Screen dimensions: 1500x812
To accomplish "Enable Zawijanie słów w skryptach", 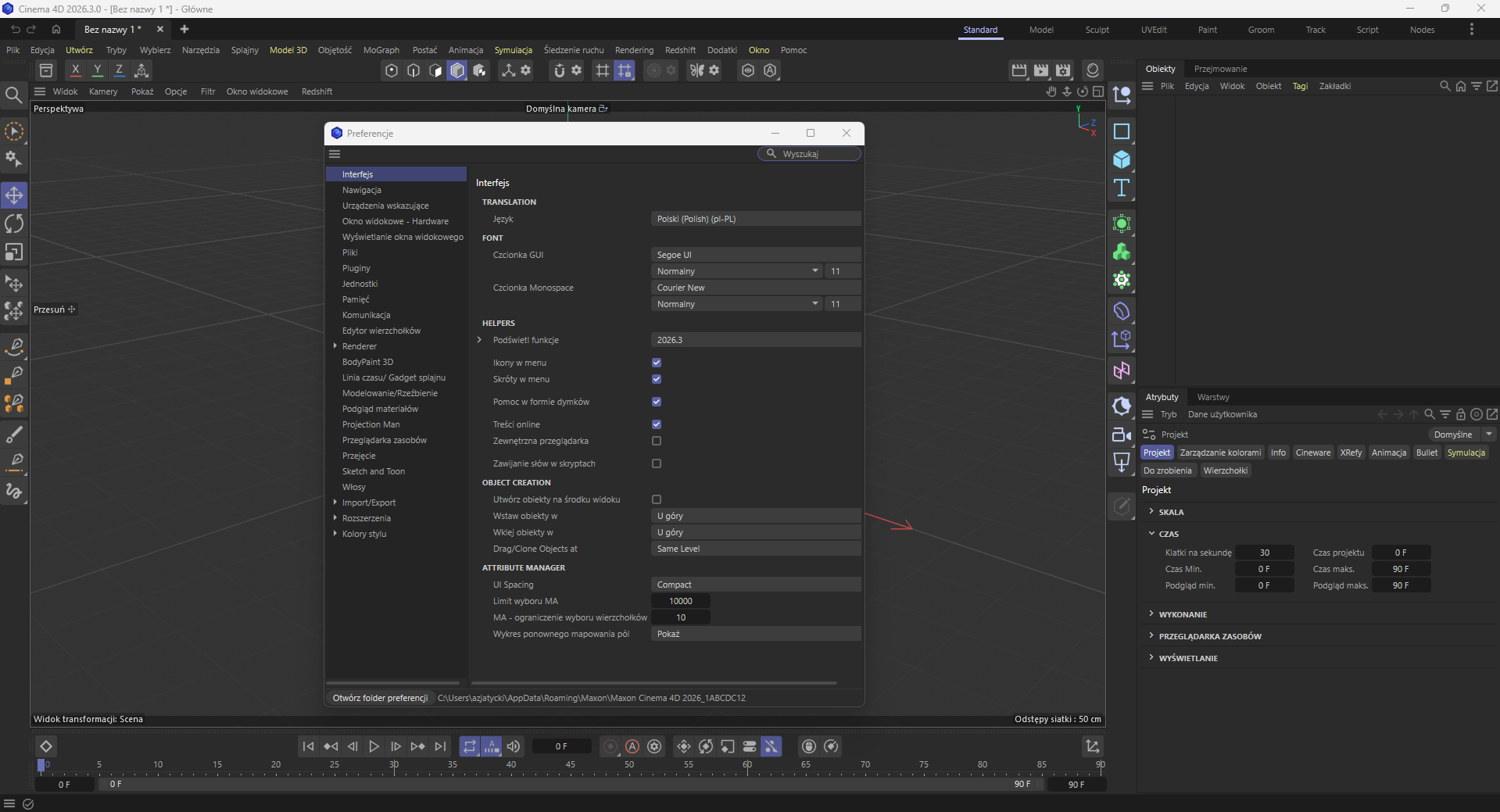I will pos(657,463).
